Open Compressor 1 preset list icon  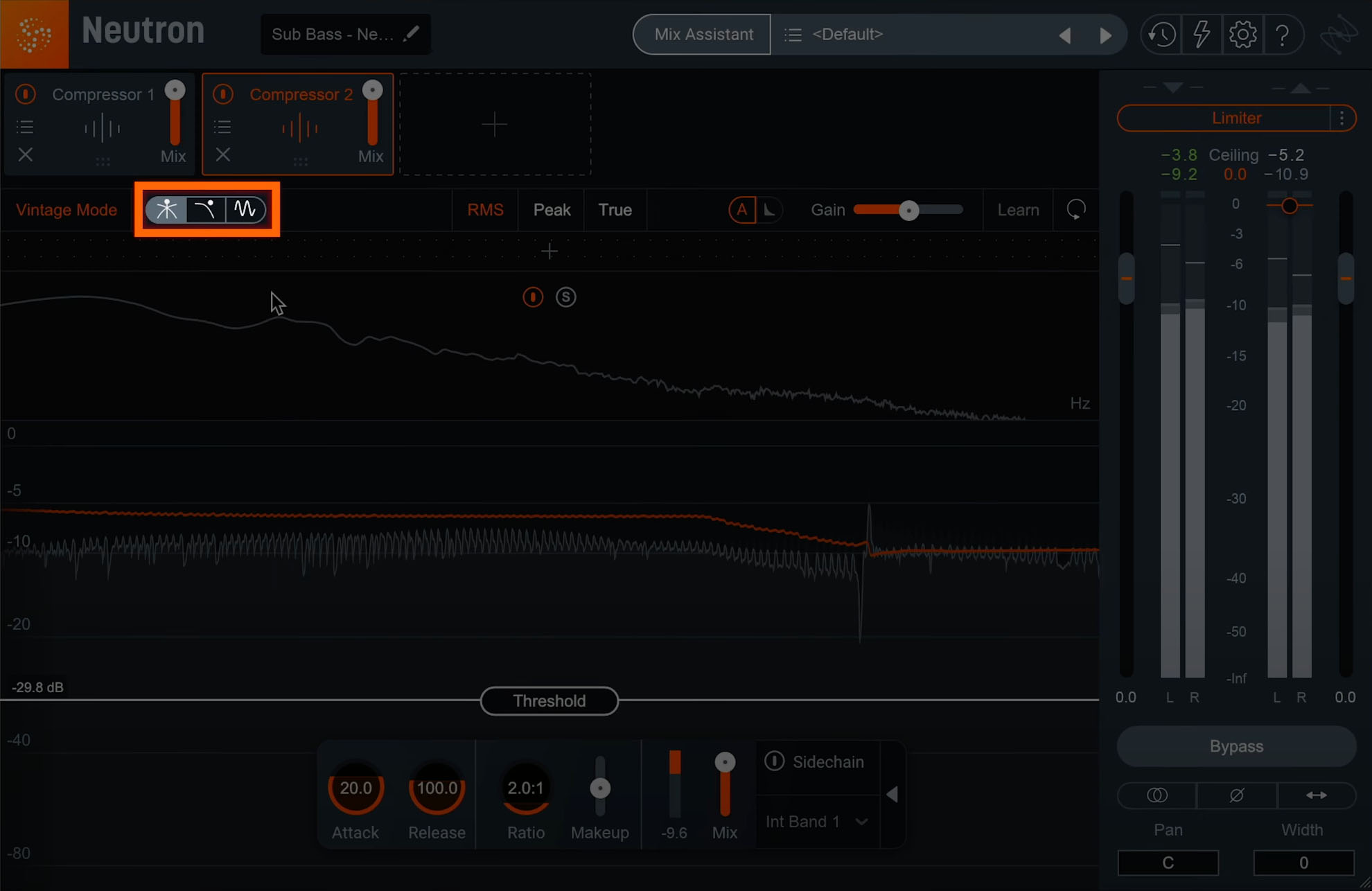25,127
